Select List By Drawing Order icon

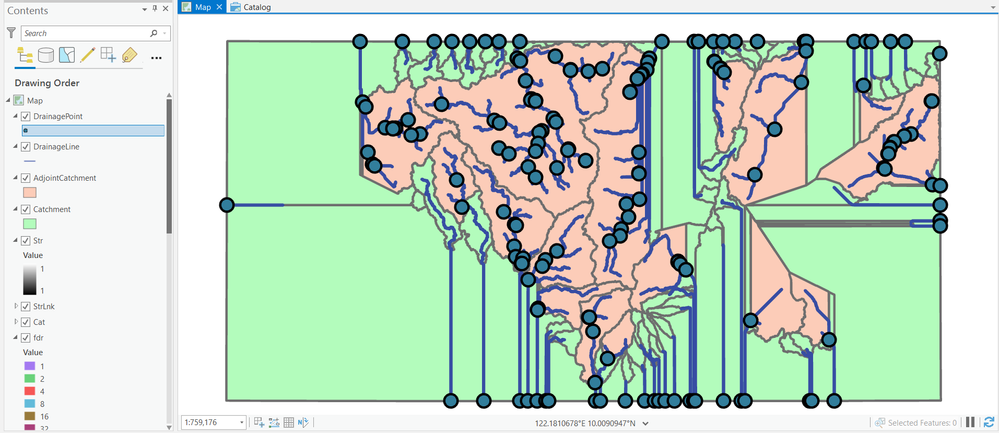(25, 55)
